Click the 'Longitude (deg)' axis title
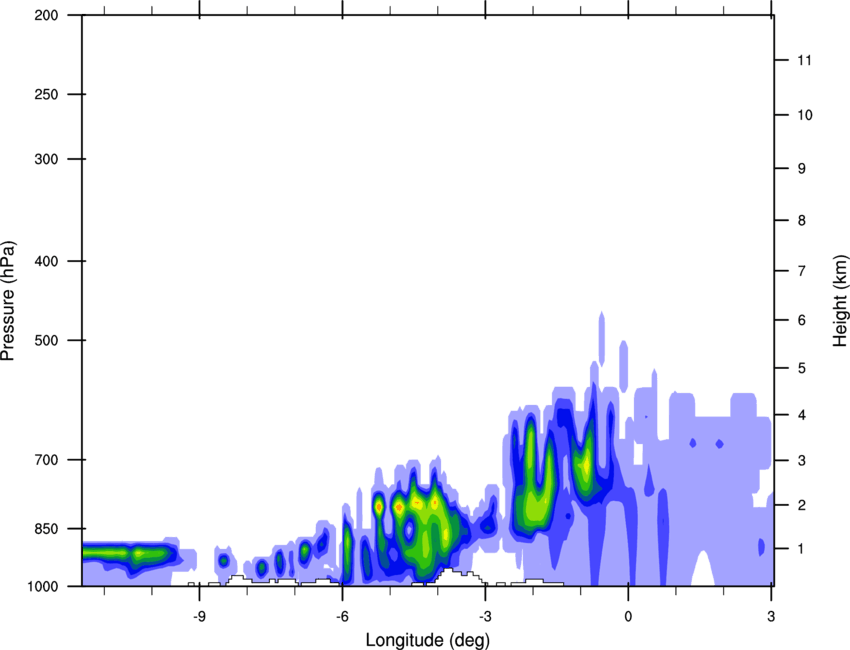 click(427, 639)
